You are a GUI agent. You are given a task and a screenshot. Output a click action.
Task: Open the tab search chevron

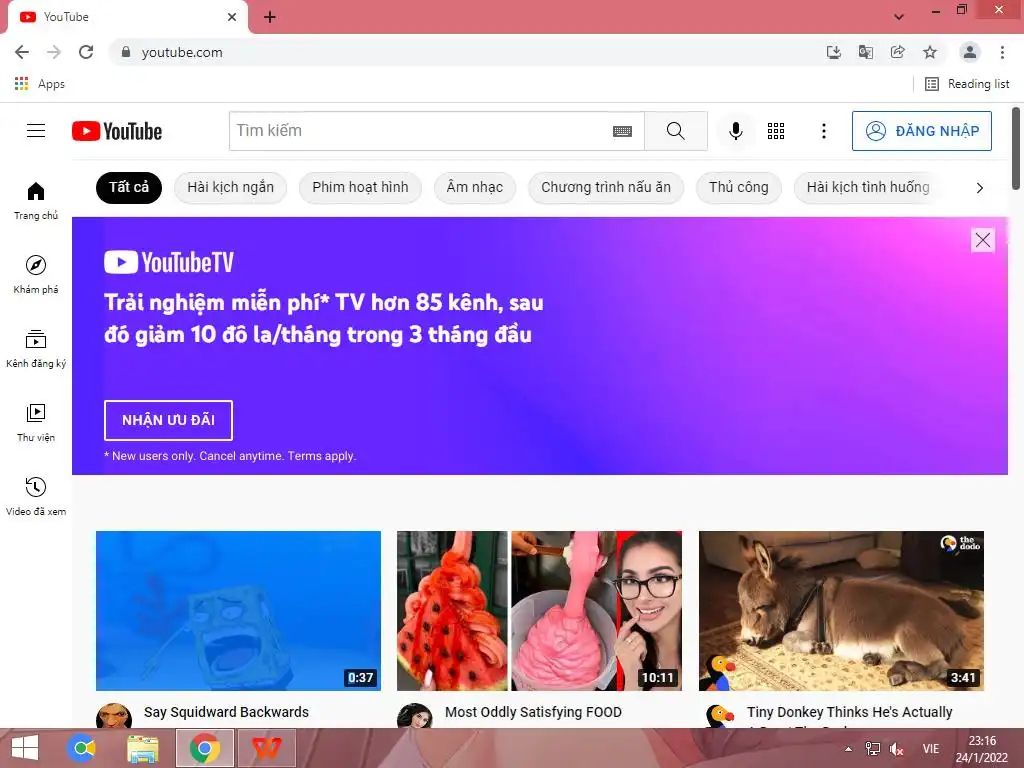pyautogui.click(x=899, y=17)
